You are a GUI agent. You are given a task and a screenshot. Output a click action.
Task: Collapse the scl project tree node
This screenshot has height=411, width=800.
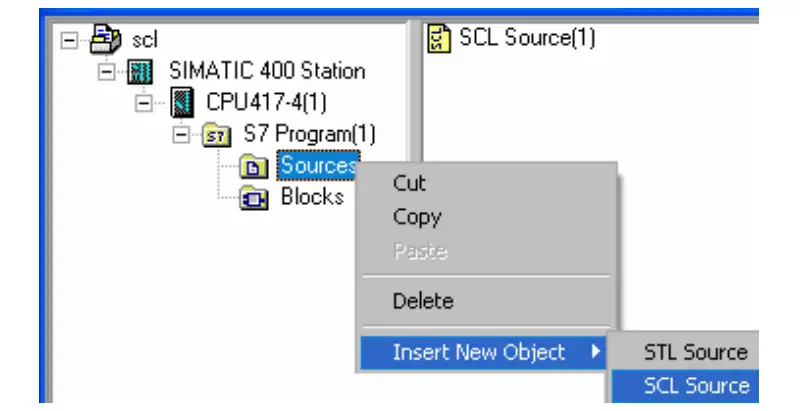[69, 40]
